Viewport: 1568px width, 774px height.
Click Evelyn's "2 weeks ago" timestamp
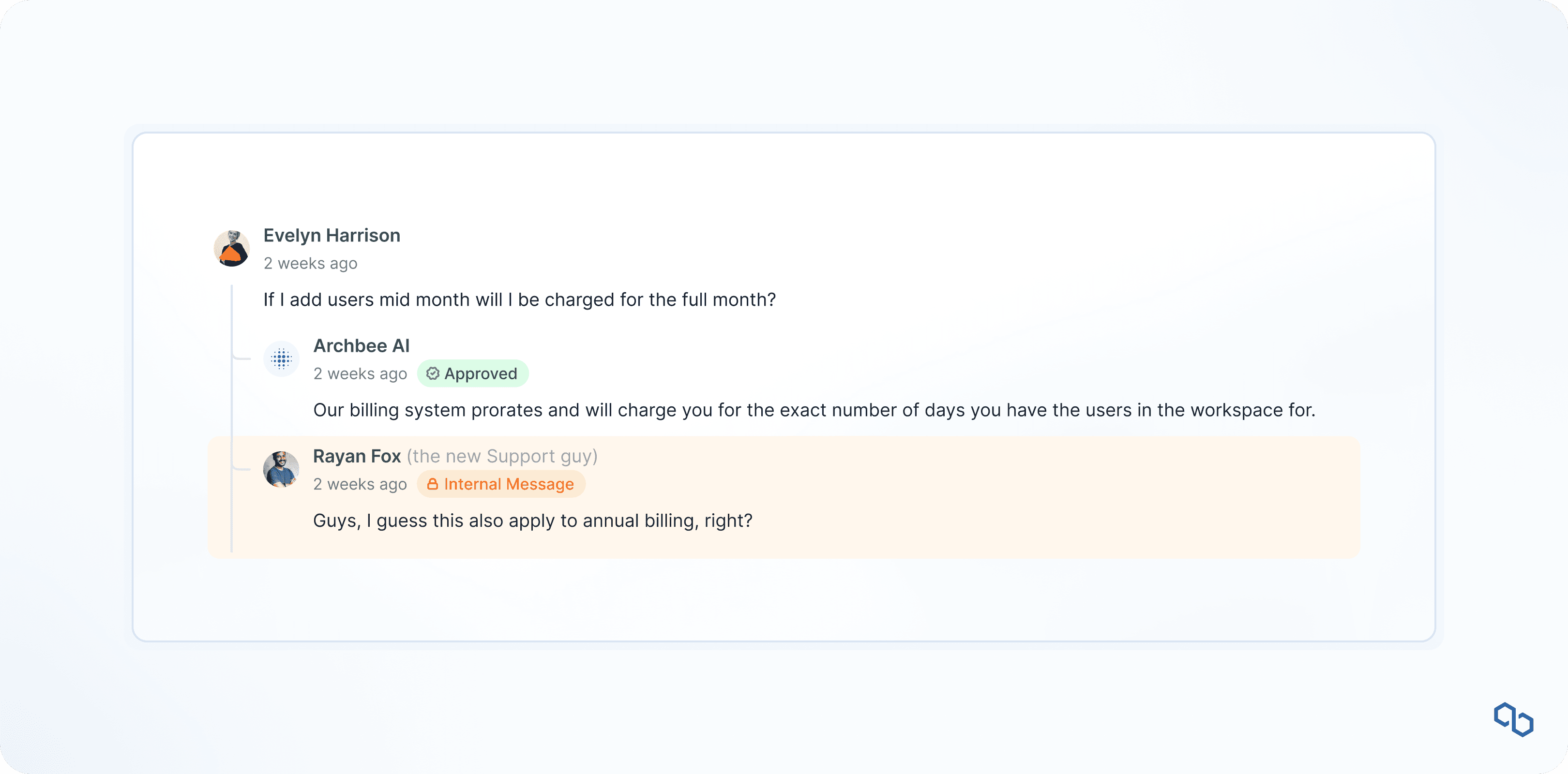tap(310, 264)
